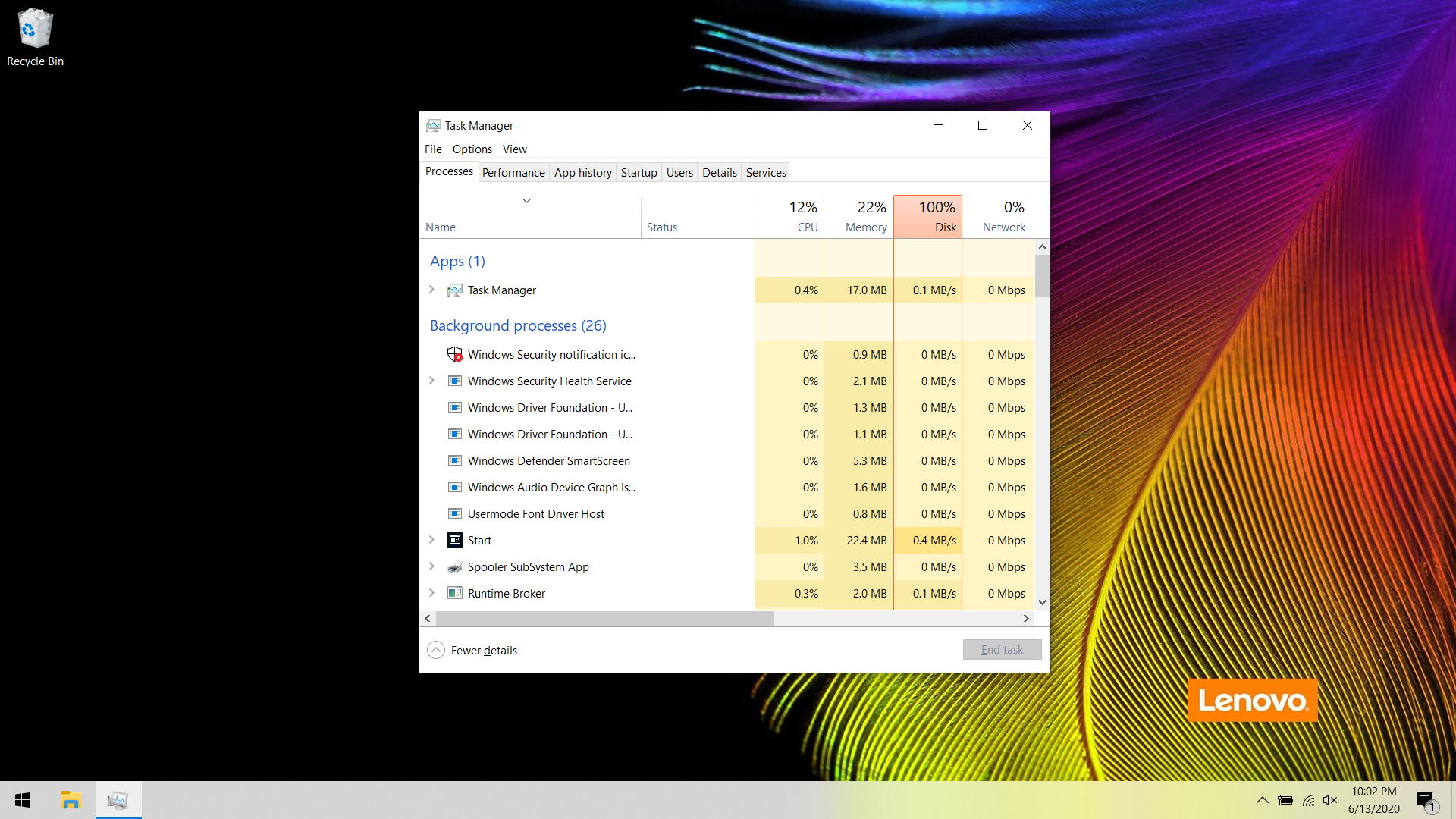Click the muted volume tray icon

click(1330, 800)
